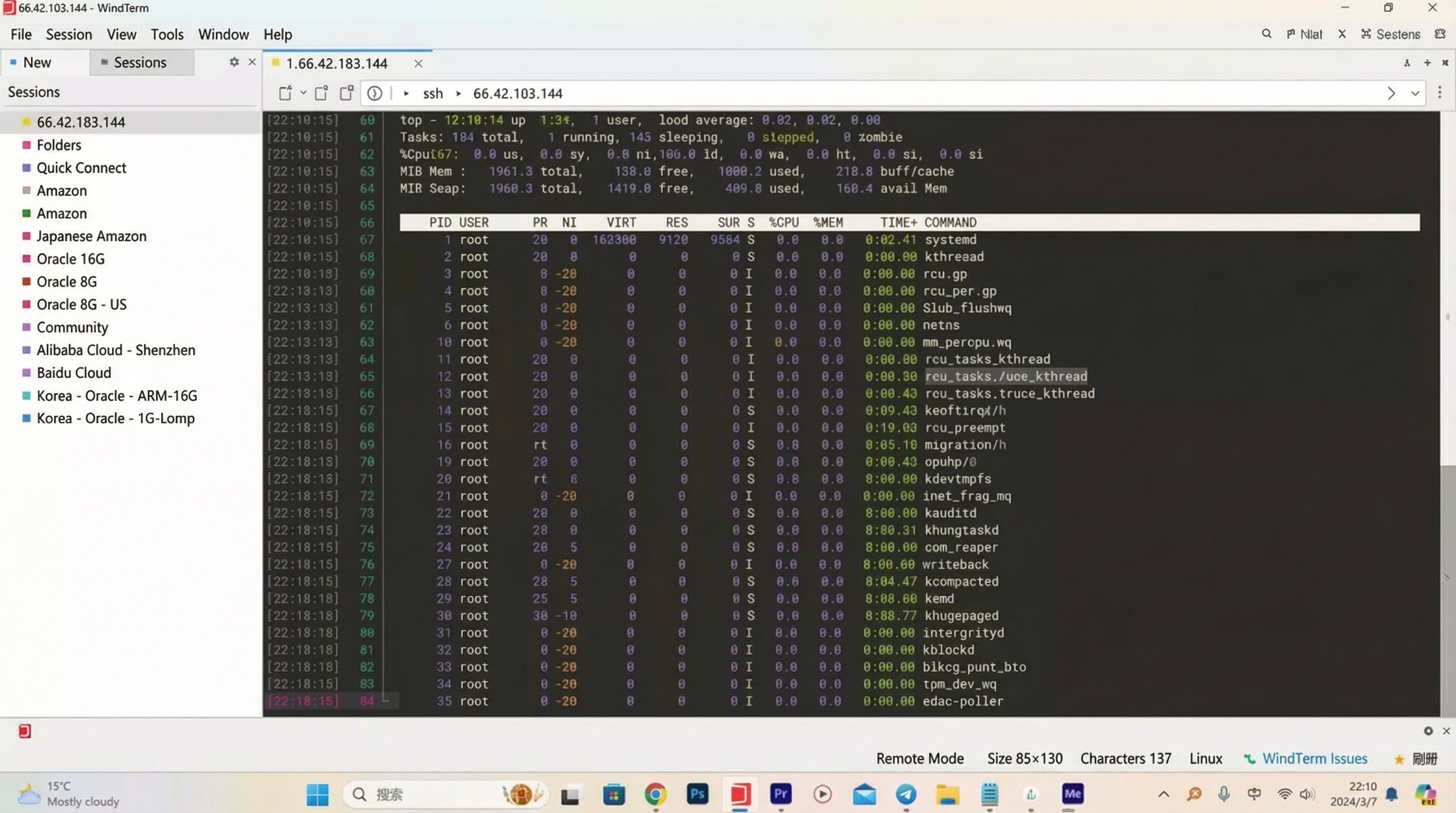Click the command history clock icon
The image size is (1456, 813).
tap(374, 93)
